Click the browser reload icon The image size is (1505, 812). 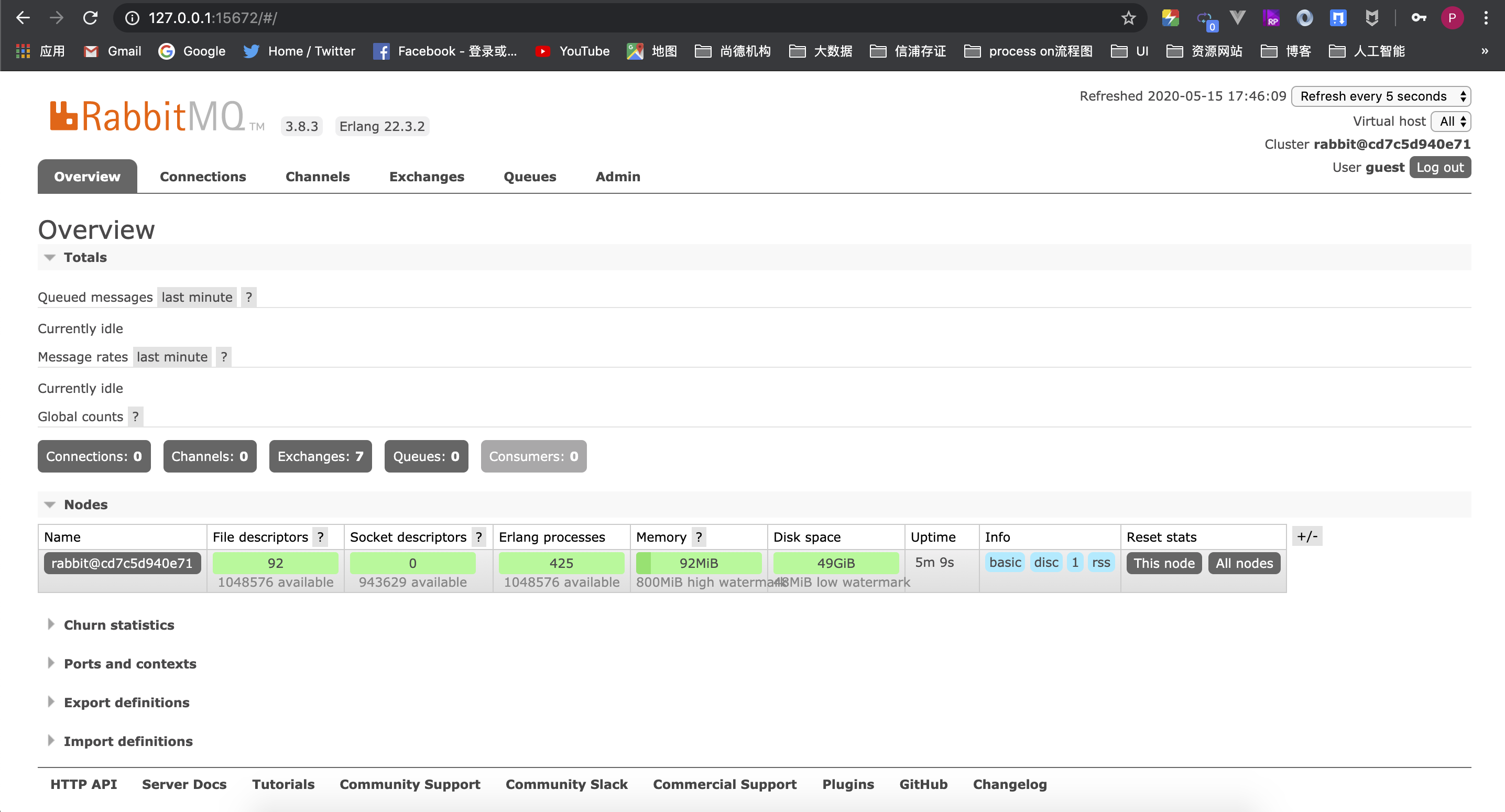click(90, 17)
